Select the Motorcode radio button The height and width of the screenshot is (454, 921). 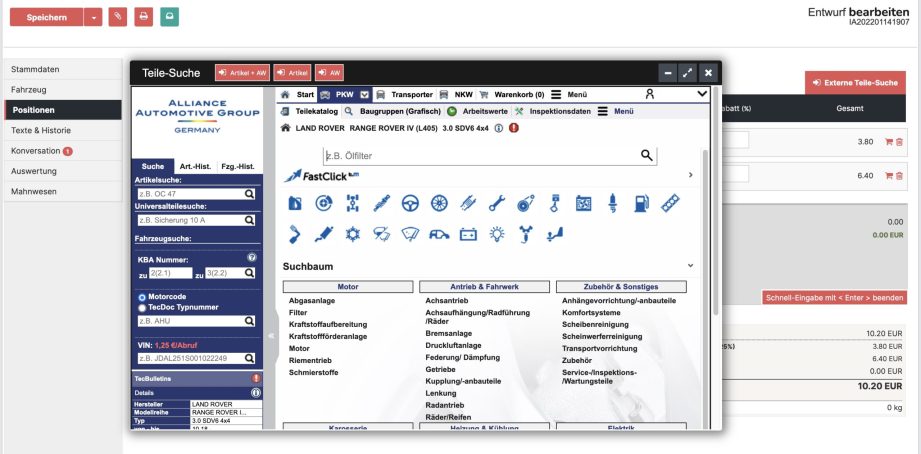click(142, 297)
